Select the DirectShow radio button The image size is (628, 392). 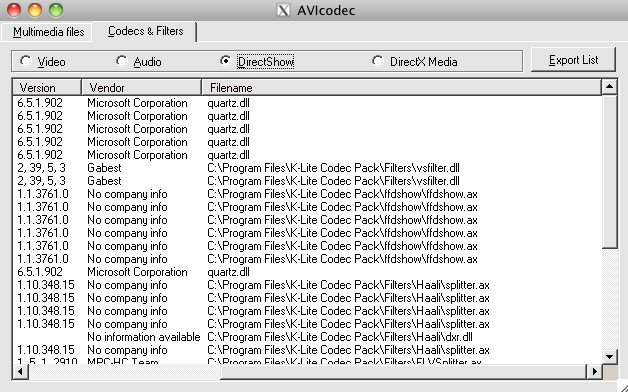[x=257, y=62]
